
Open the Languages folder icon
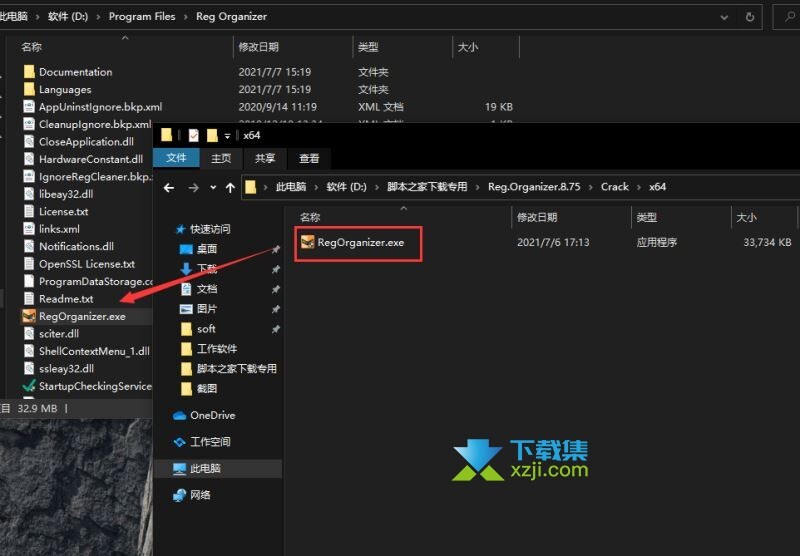coord(29,89)
